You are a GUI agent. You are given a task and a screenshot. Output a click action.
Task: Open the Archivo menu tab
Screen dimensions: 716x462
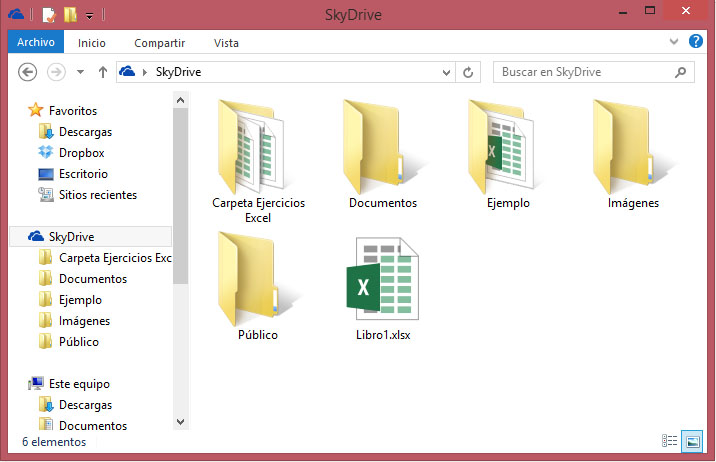click(x=35, y=43)
